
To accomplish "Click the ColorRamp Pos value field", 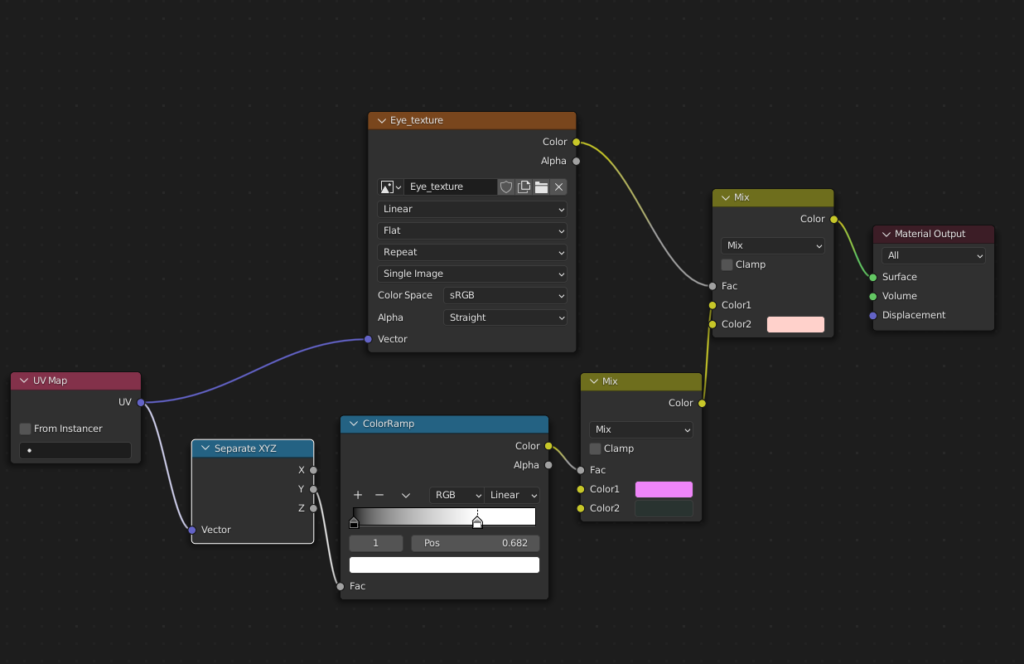I will 475,543.
